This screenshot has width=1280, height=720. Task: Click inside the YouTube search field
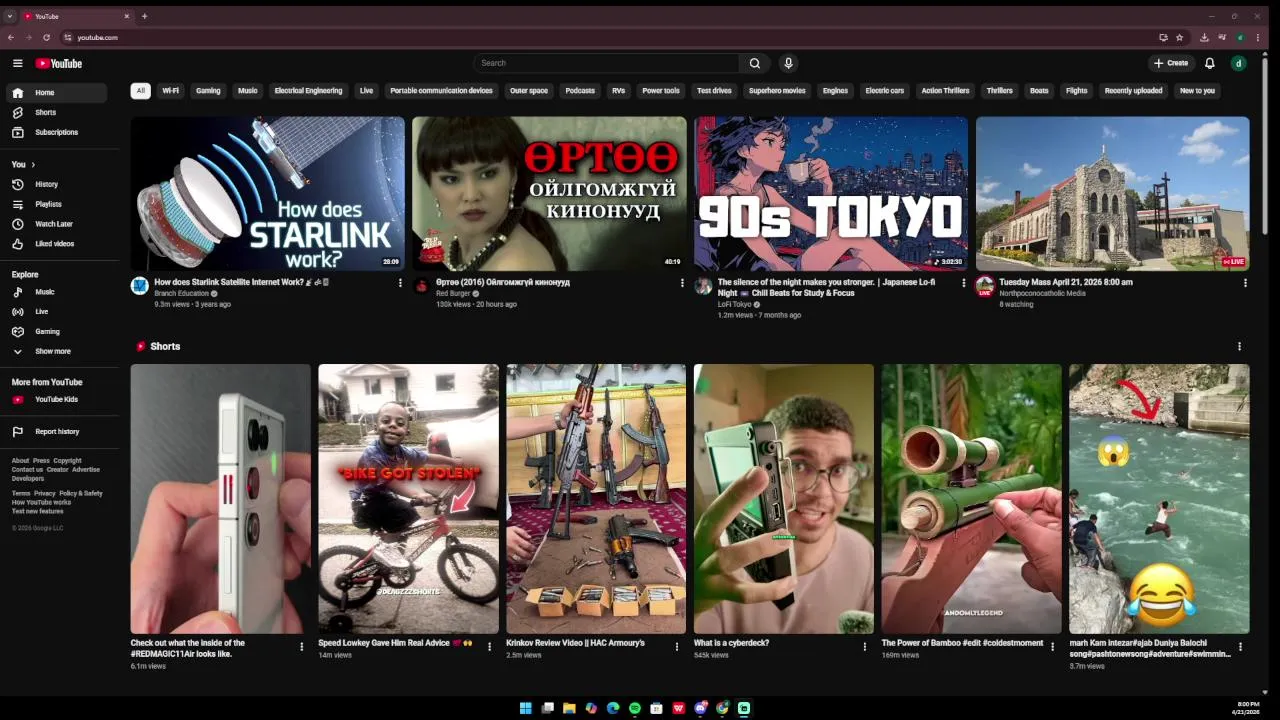pos(607,63)
